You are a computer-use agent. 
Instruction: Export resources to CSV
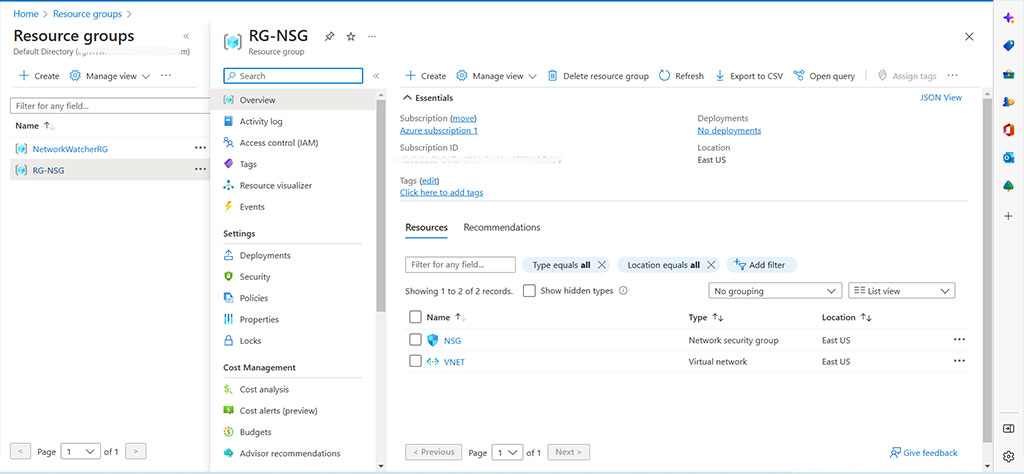pos(749,76)
